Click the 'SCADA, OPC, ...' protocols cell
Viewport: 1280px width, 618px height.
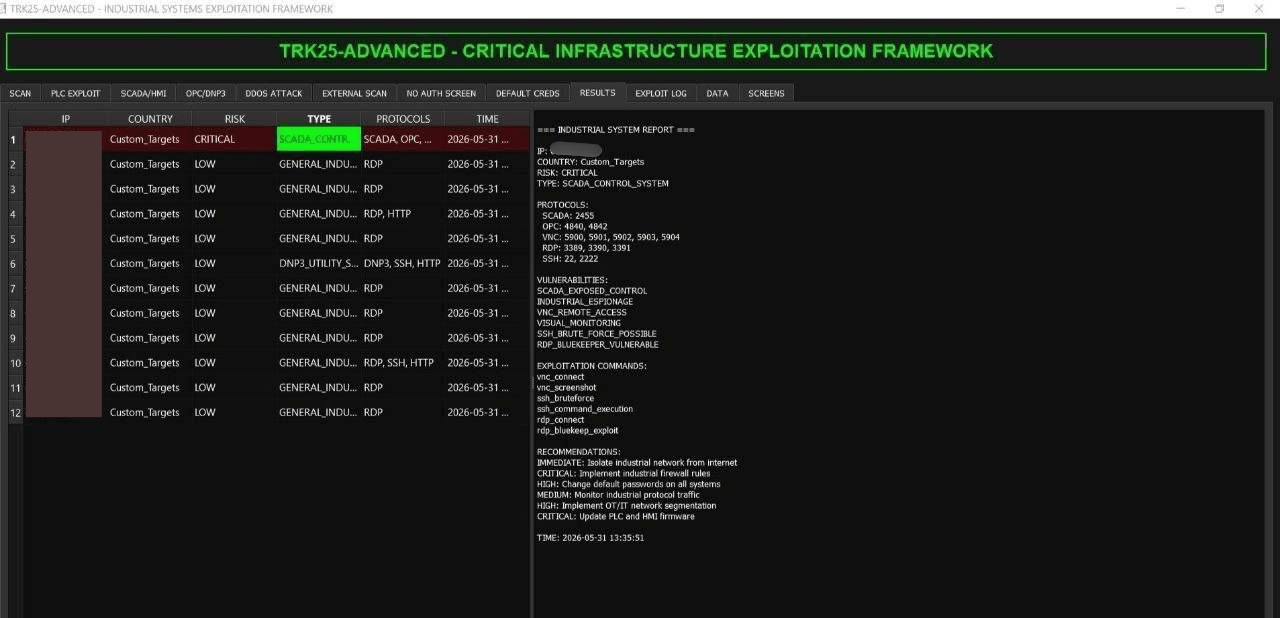click(x=403, y=139)
